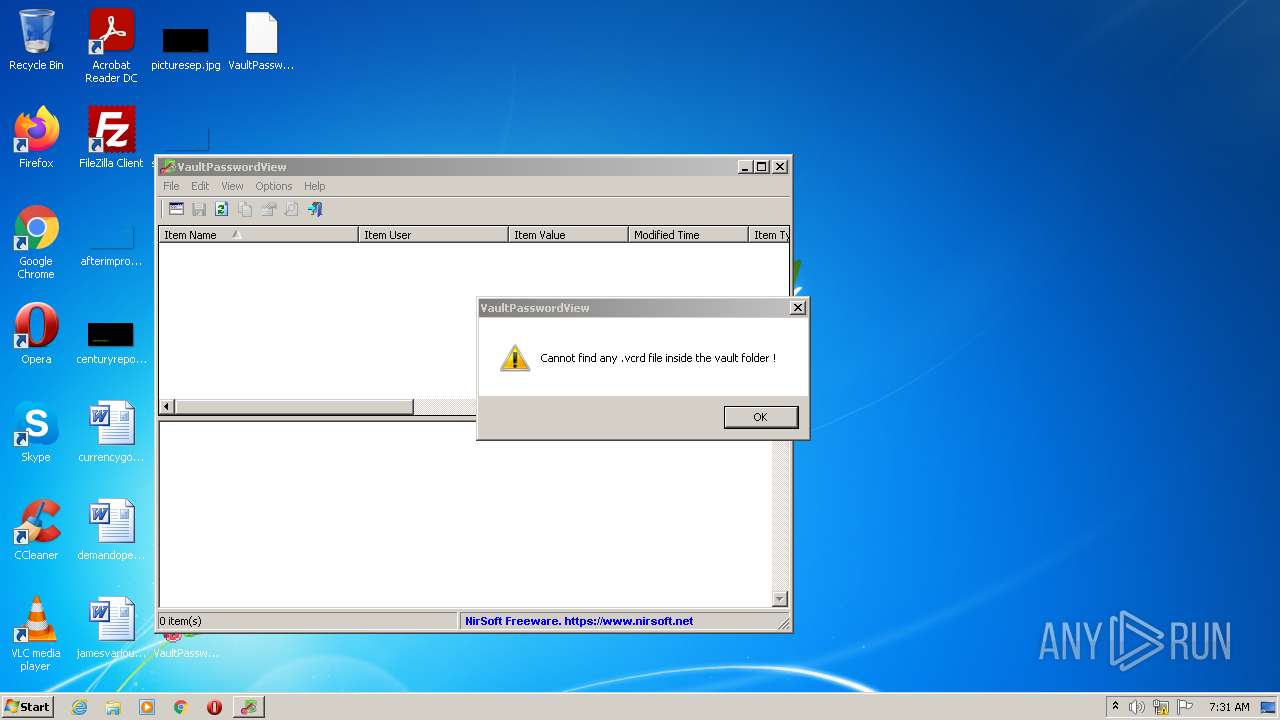Show hidden system tray icons
This screenshot has height=720, width=1280.
1115,707
